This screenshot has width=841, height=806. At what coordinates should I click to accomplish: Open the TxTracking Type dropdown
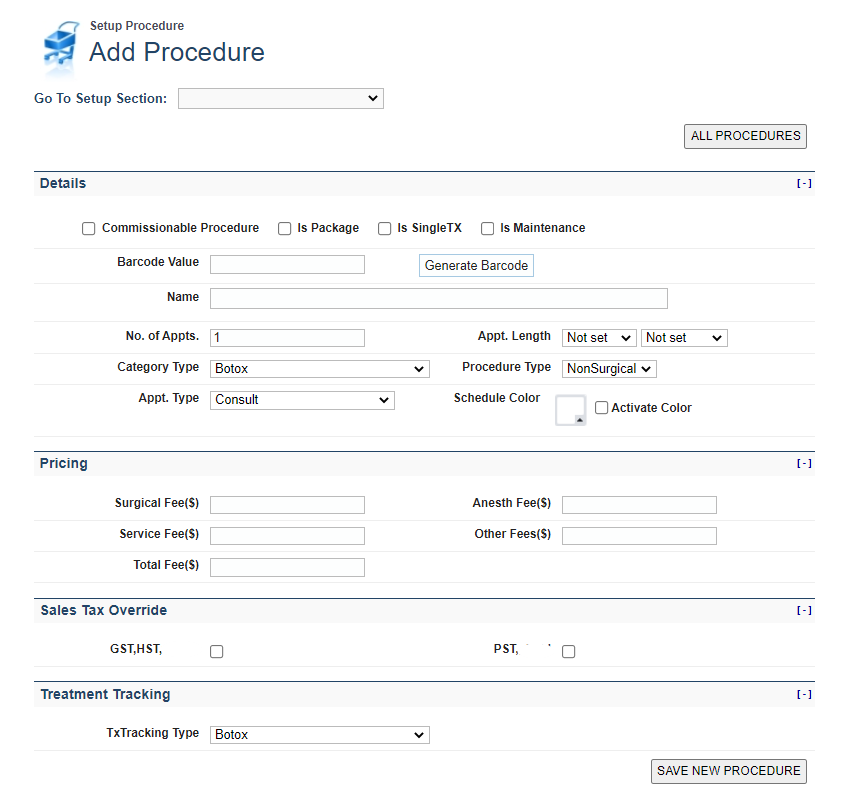tap(319, 735)
